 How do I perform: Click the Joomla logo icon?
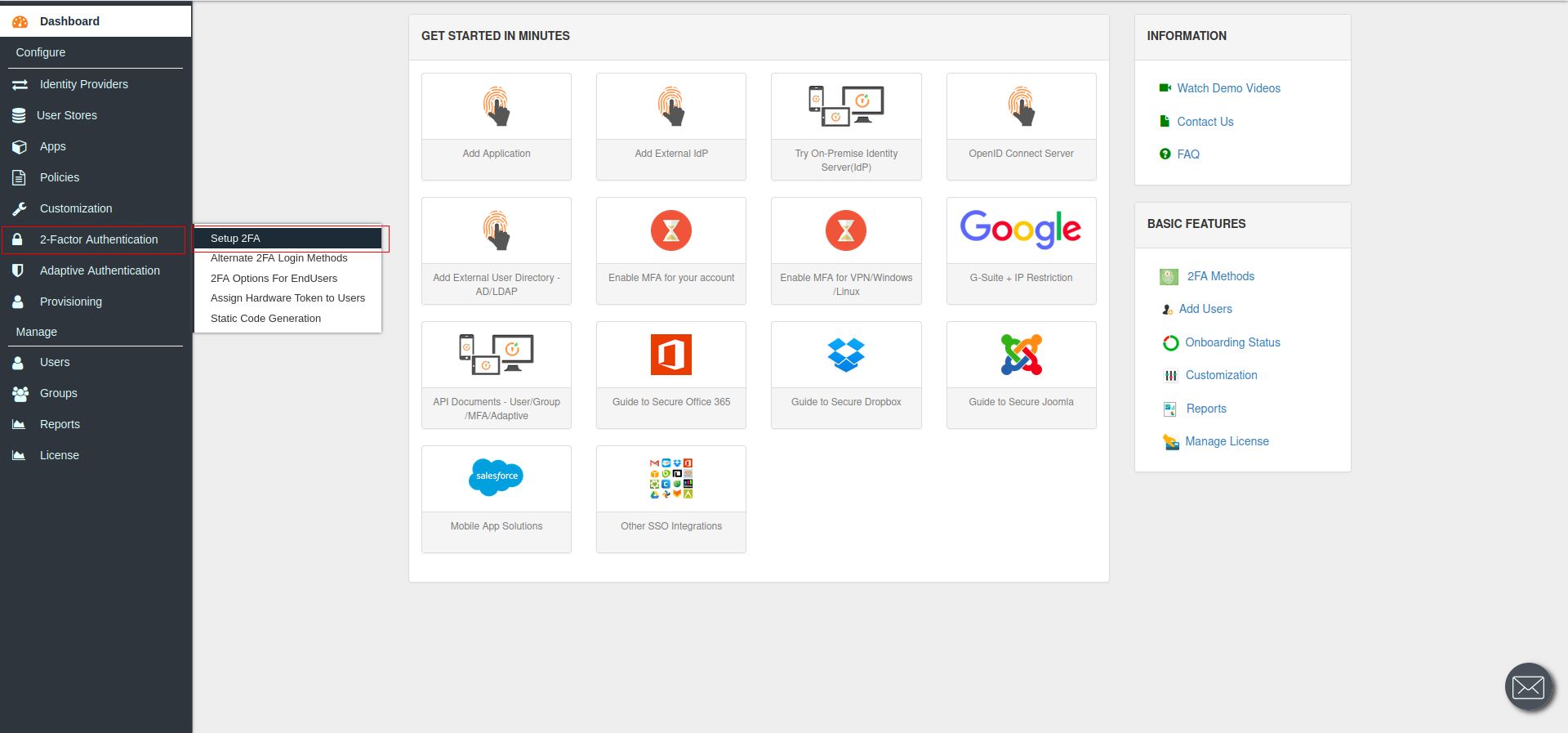coord(1022,355)
